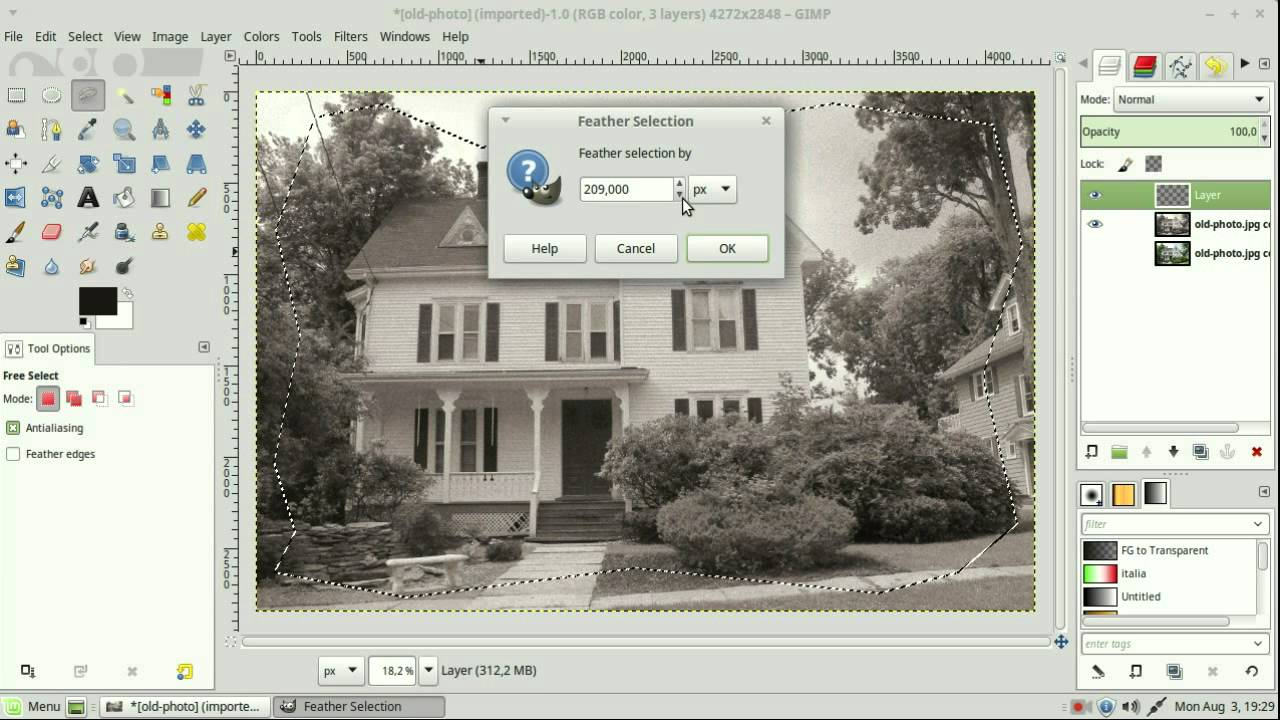
Task: Select the Dodge/Burn tool
Action: click(x=124, y=266)
